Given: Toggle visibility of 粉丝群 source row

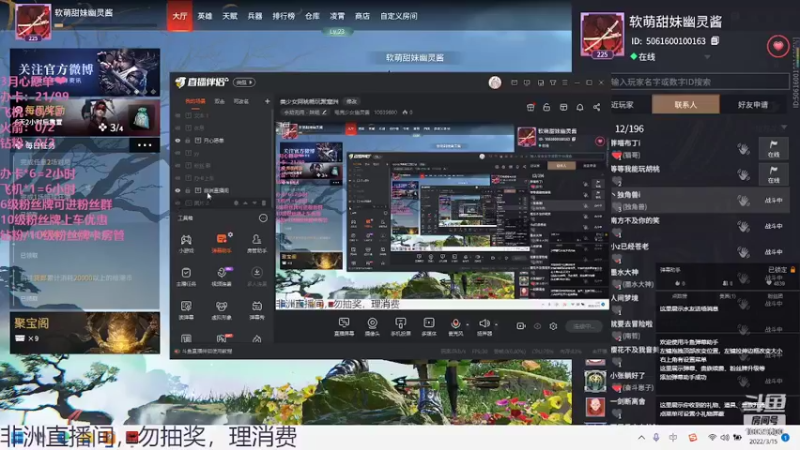Looking at the screenshot, I should [178, 165].
